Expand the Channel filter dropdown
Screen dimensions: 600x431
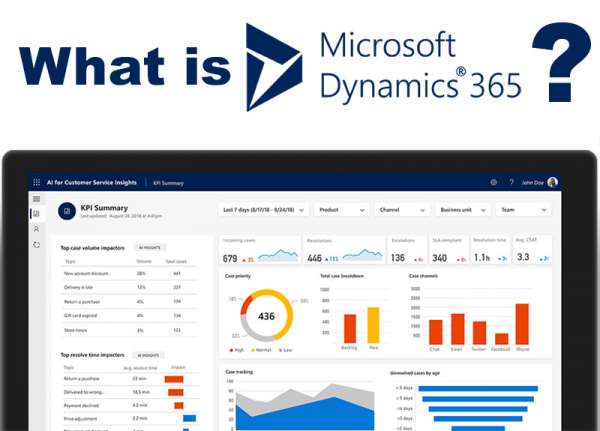(402, 210)
